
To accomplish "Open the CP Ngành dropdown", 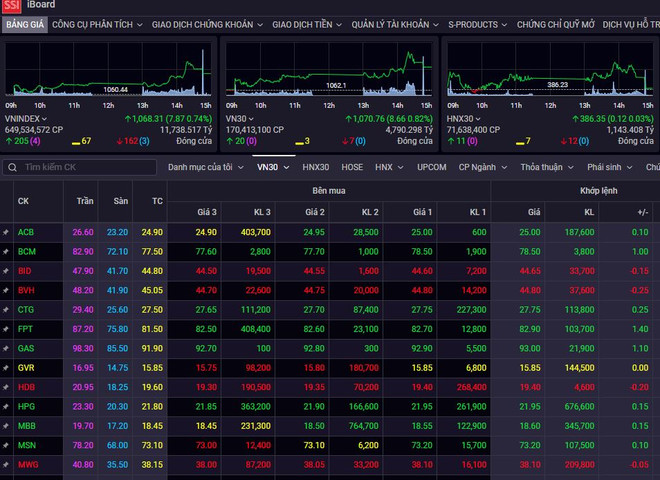I will pos(482,167).
